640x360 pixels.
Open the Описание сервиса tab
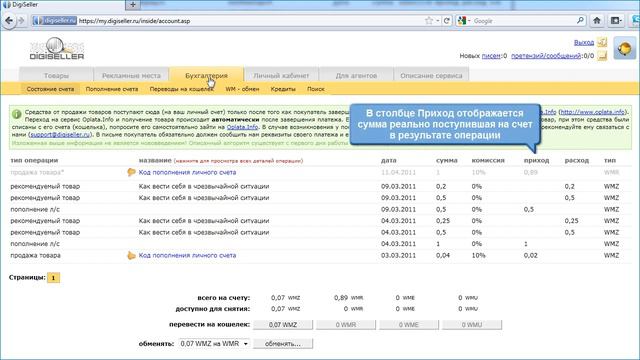click(x=431, y=76)
